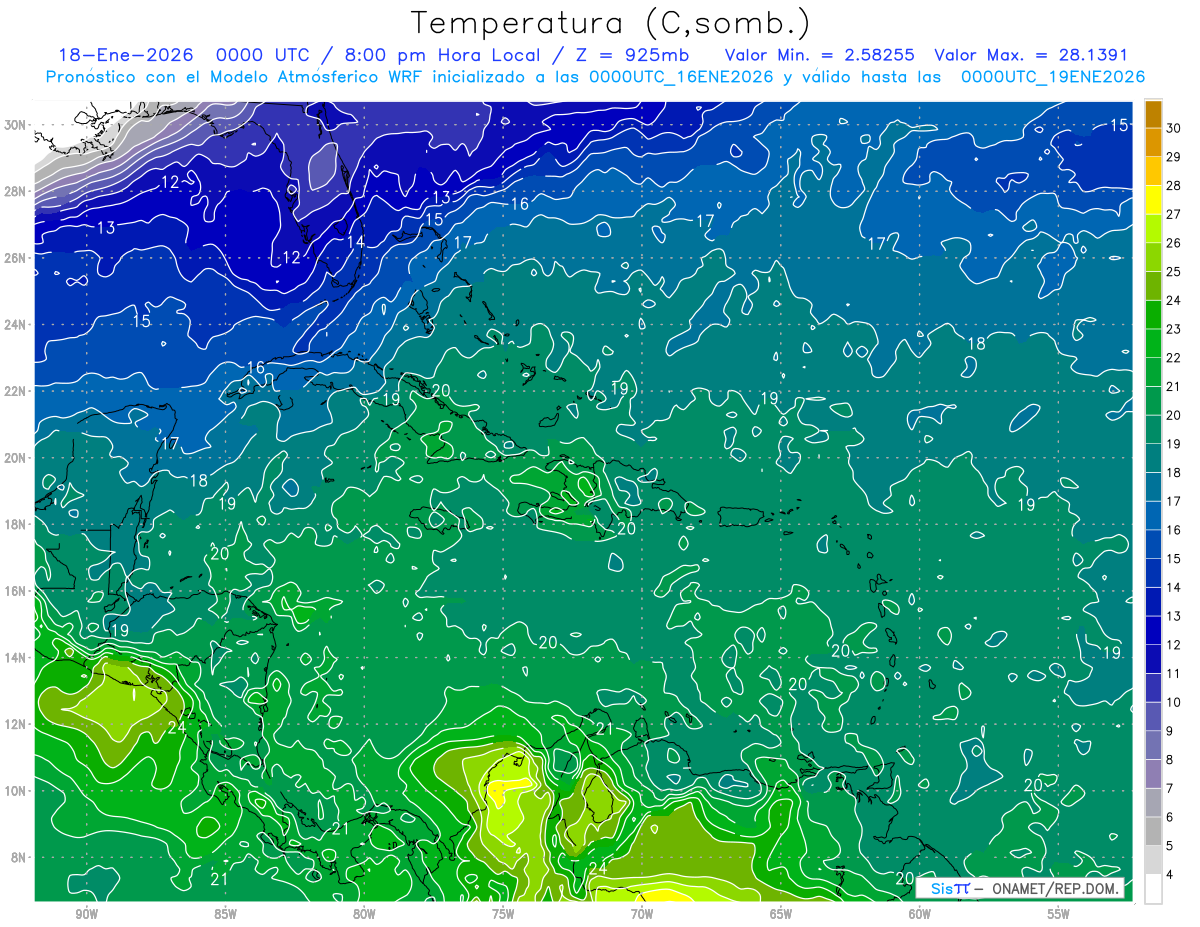Click latitude label '16N' on left axis
Image resolution: width=1200 pixels, height=927 pixels.
16,591
